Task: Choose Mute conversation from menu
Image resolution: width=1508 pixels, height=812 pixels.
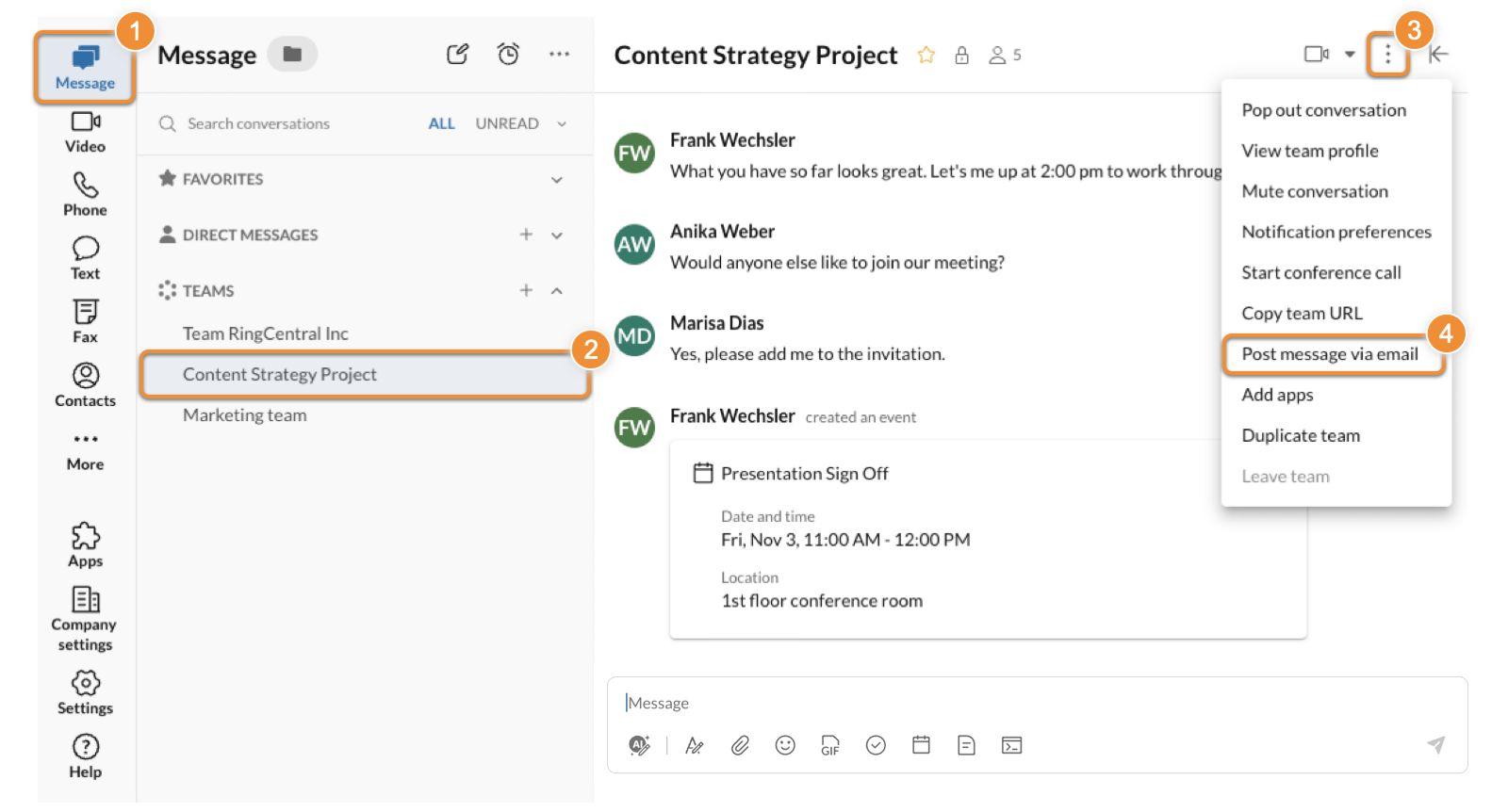Action: click(1314, 191)
